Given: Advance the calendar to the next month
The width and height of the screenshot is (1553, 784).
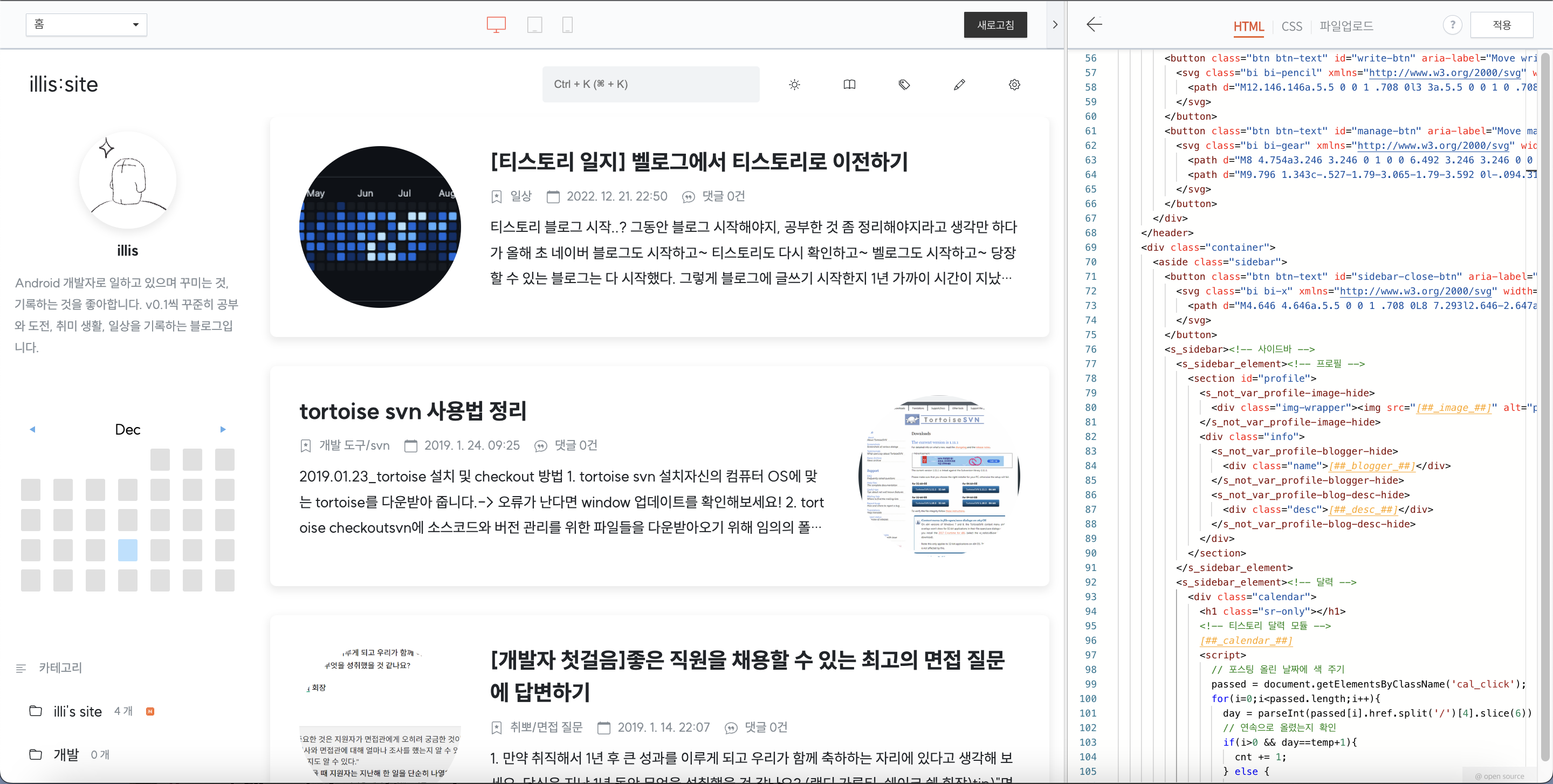Looking at the screenshot, I should [223, 429].
